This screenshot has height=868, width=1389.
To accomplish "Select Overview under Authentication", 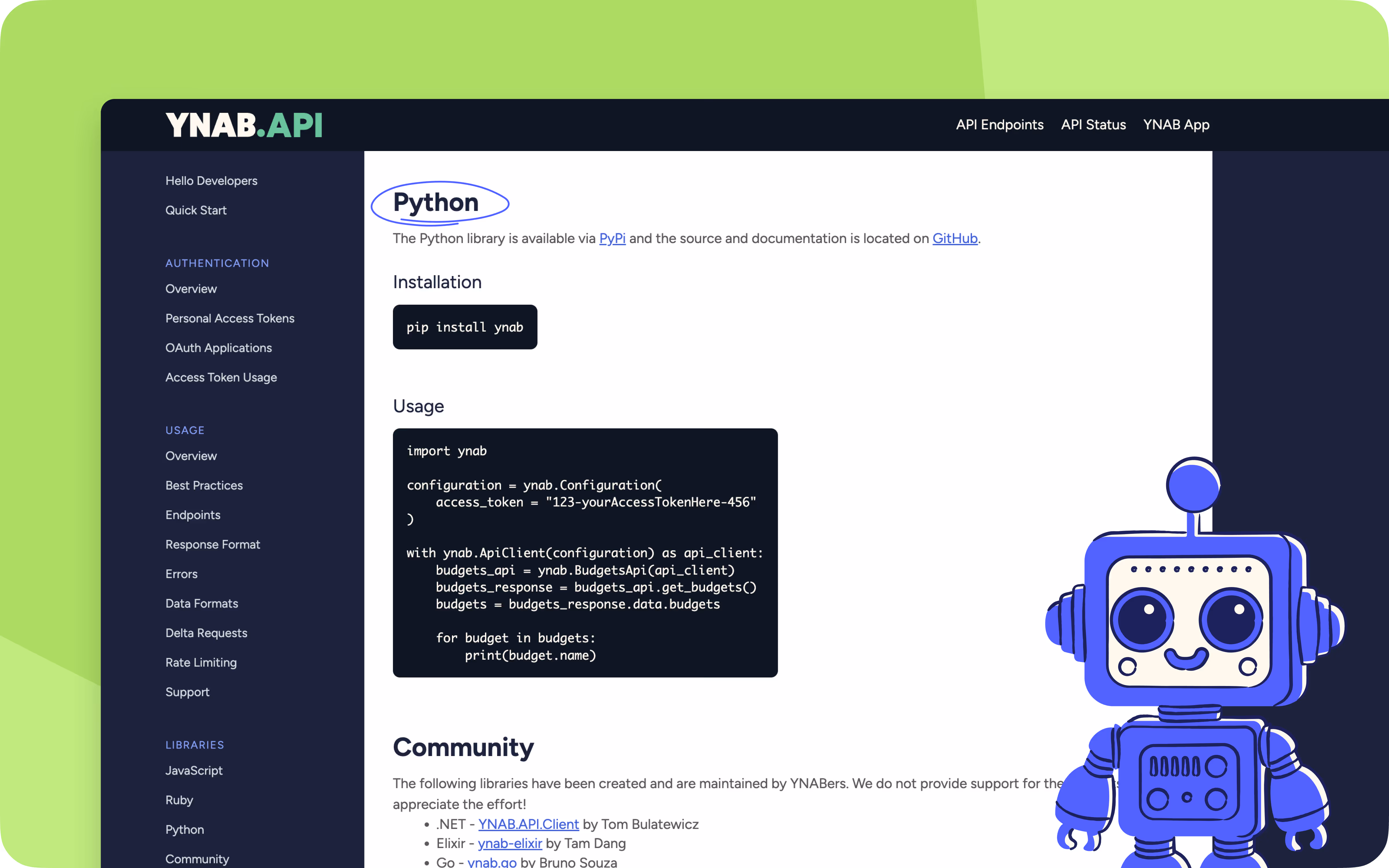I will point(191,289).
